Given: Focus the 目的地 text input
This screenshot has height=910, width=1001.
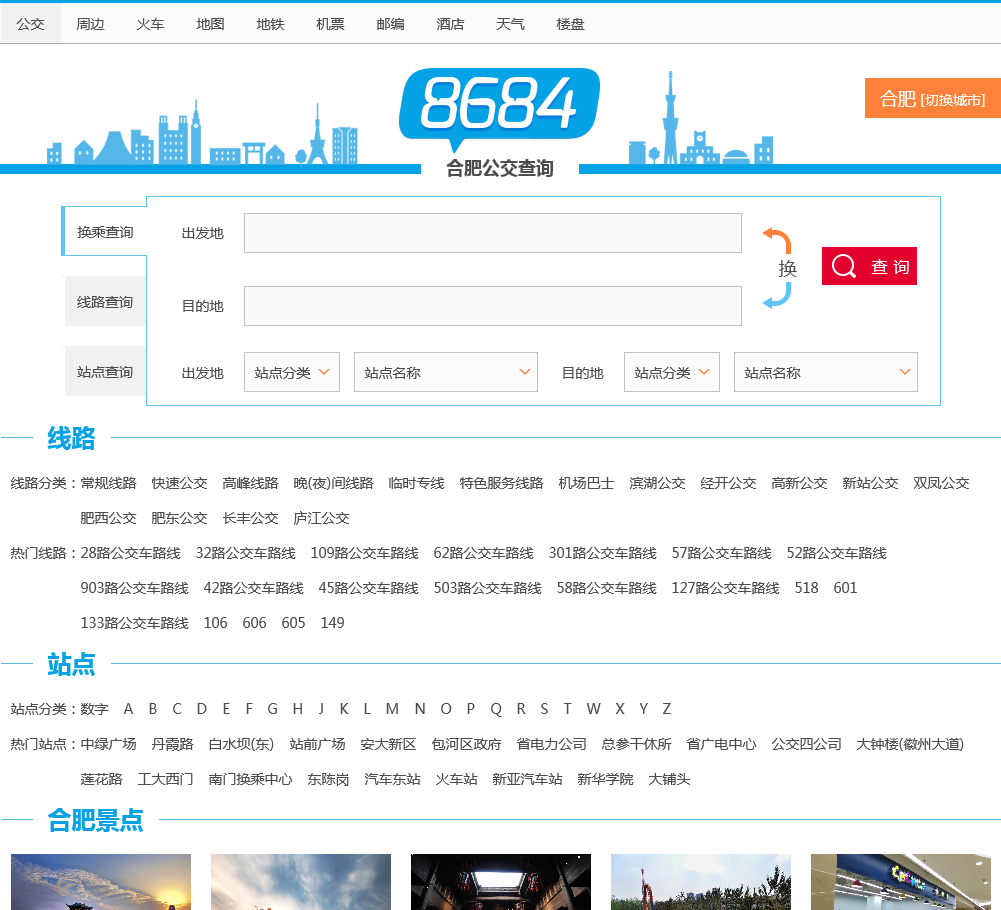Looking at the screenshot, I should [492, 306].
